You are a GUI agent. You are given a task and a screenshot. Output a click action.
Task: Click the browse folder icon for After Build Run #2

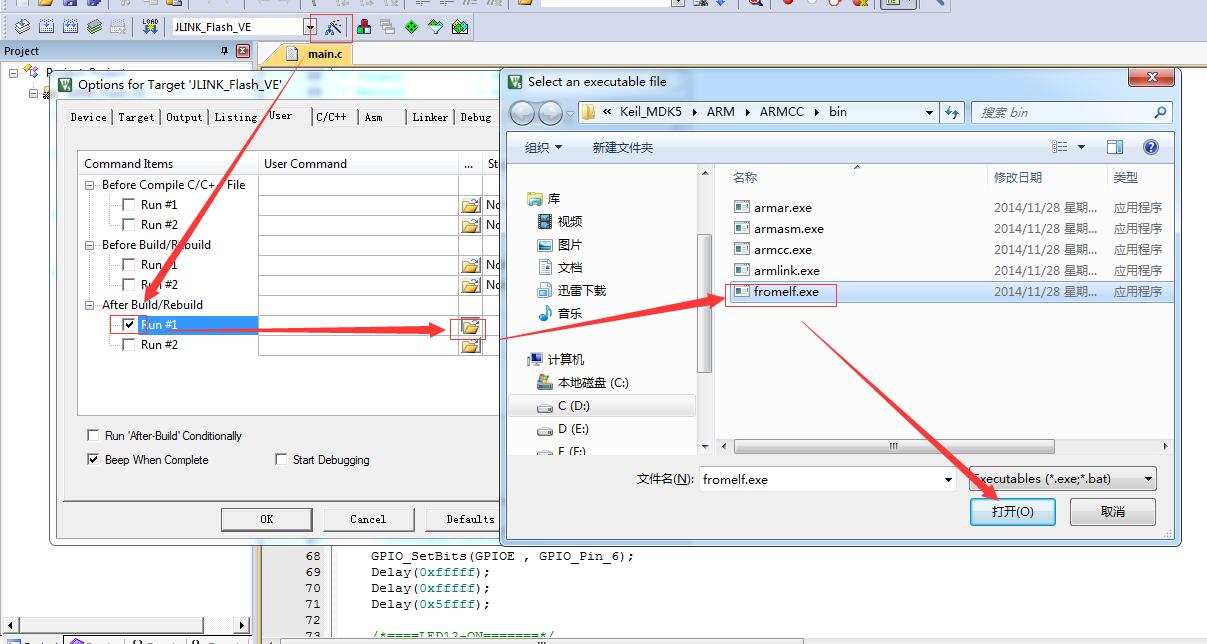470,346
